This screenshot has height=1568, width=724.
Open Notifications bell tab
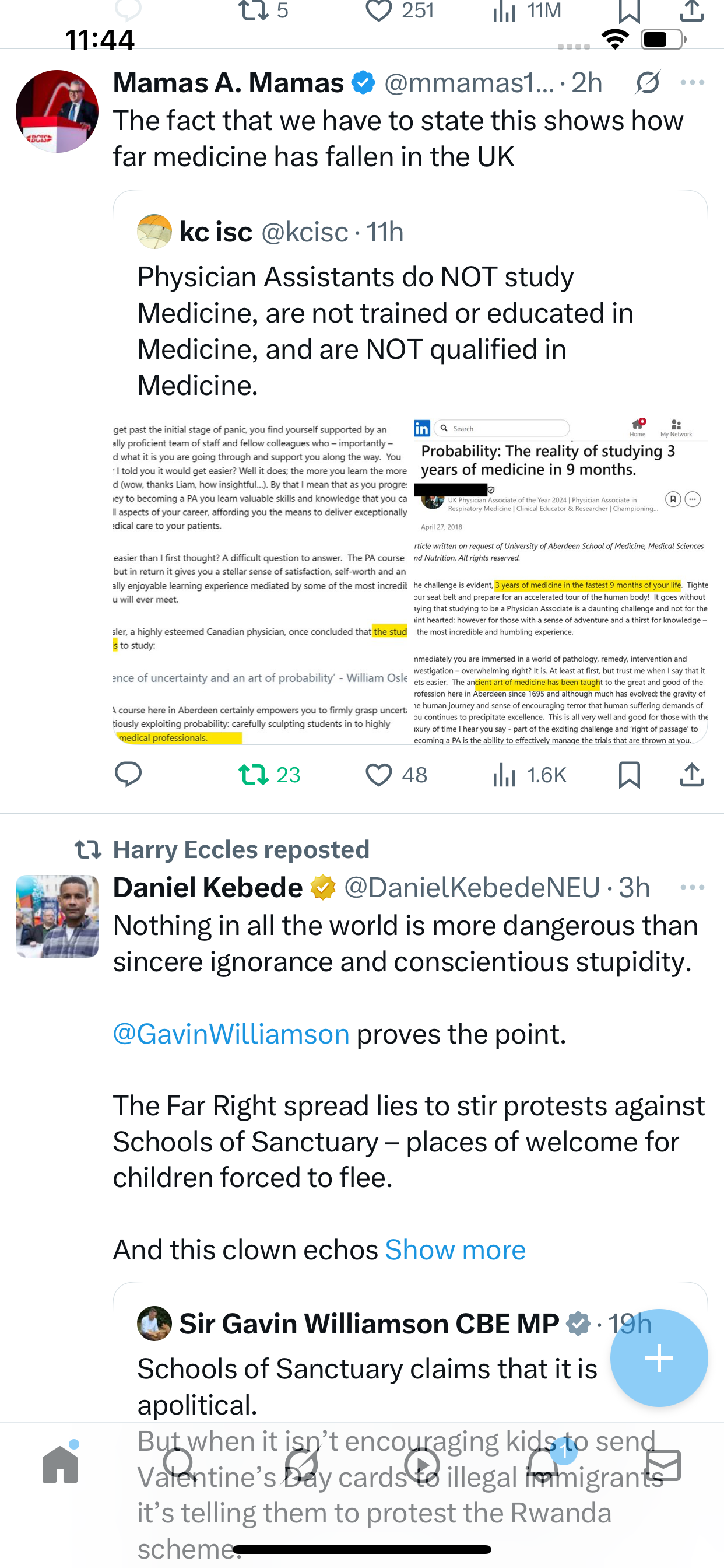tap(543, 1464)
